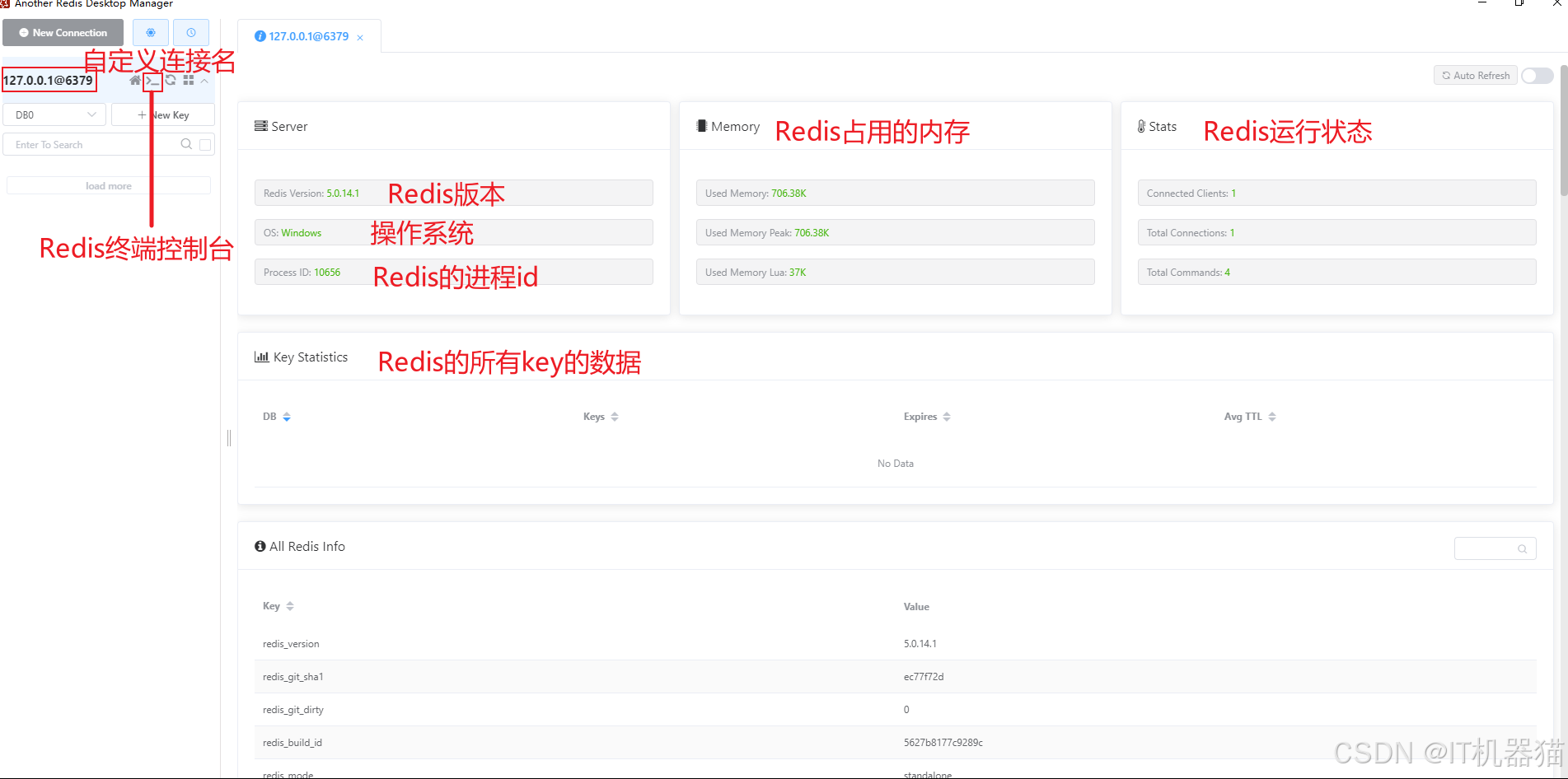Select Total Commands field

coord(1337,272)
